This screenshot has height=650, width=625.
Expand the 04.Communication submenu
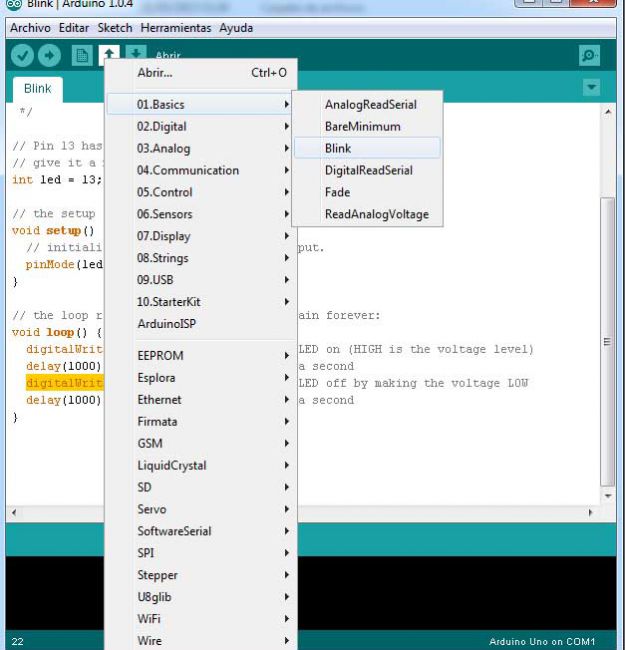(x=200, y=170)
